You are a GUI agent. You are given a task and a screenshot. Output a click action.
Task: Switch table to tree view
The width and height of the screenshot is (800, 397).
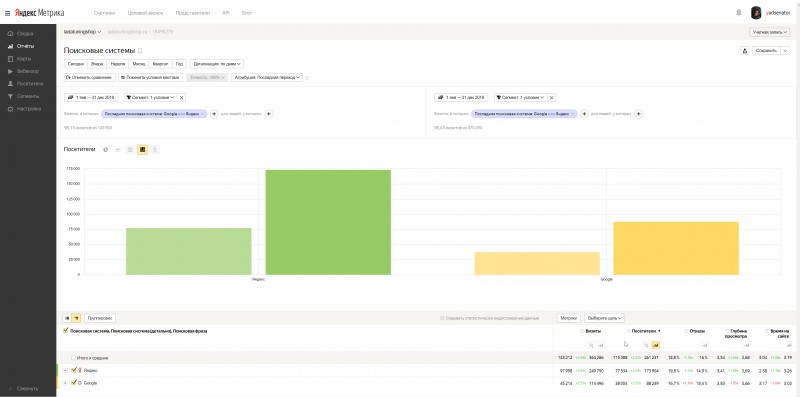tap(76, 318)
